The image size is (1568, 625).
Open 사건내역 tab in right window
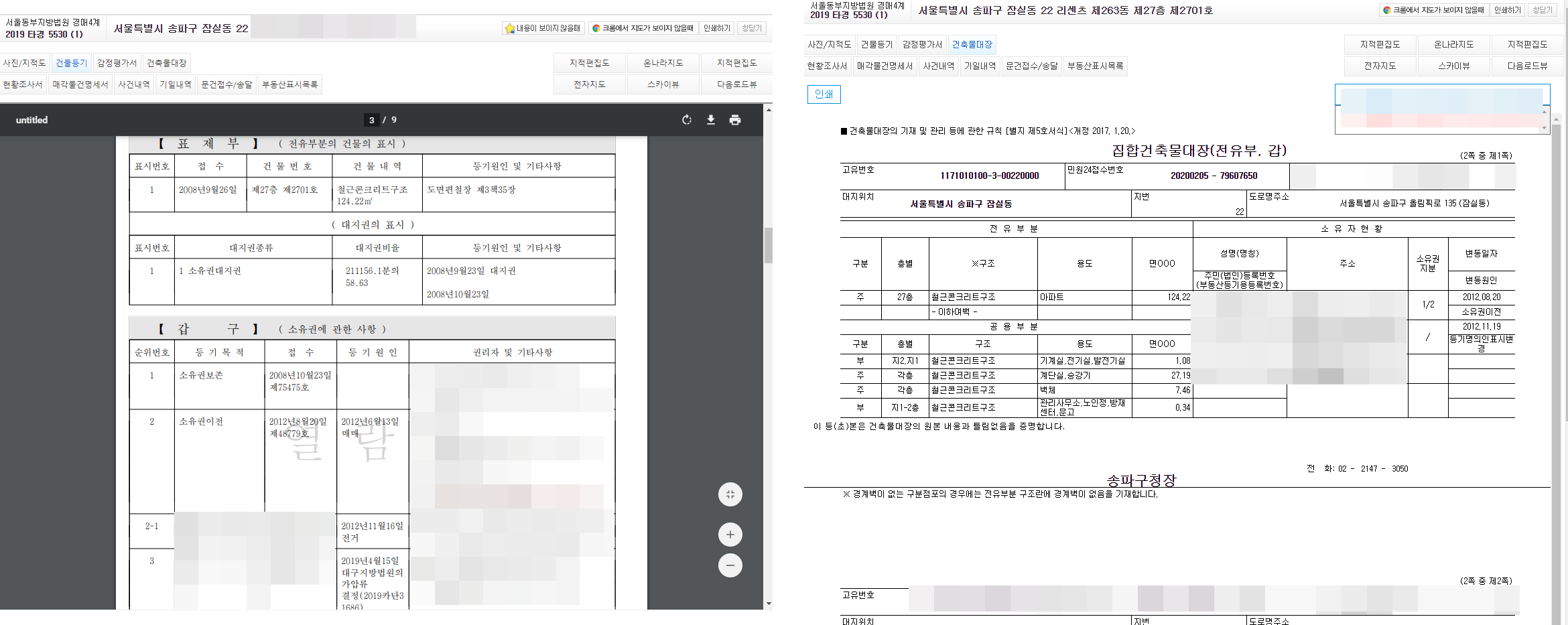939,66
